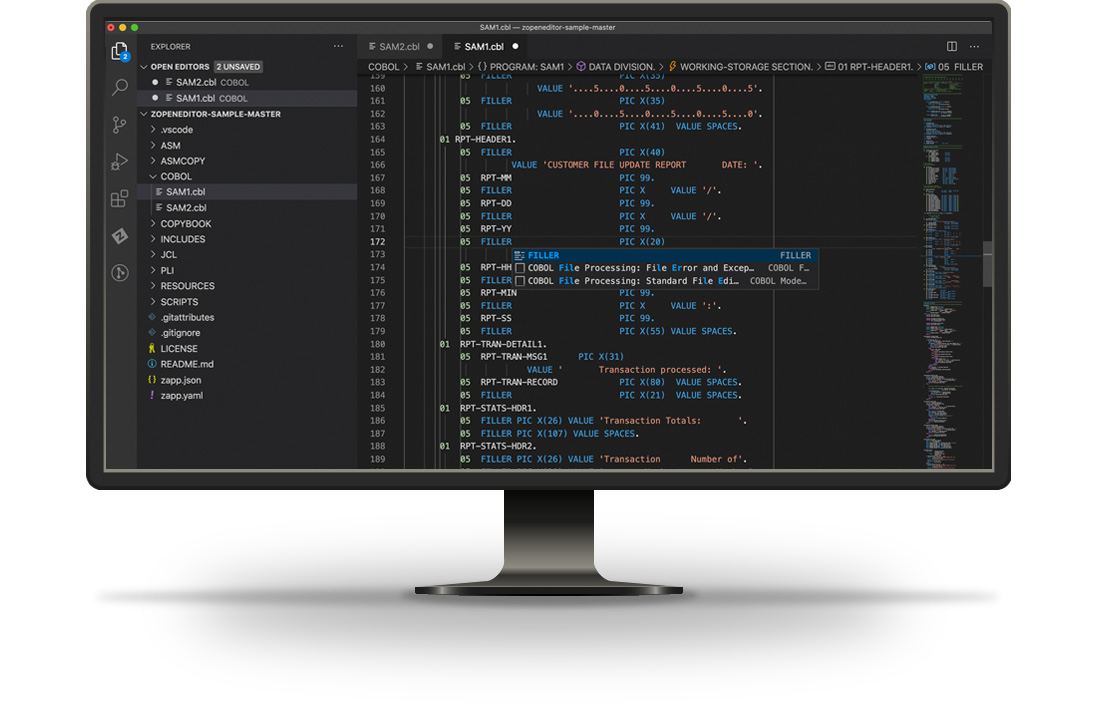Select the FILLER completion suggestion

[x=545, y=255]
